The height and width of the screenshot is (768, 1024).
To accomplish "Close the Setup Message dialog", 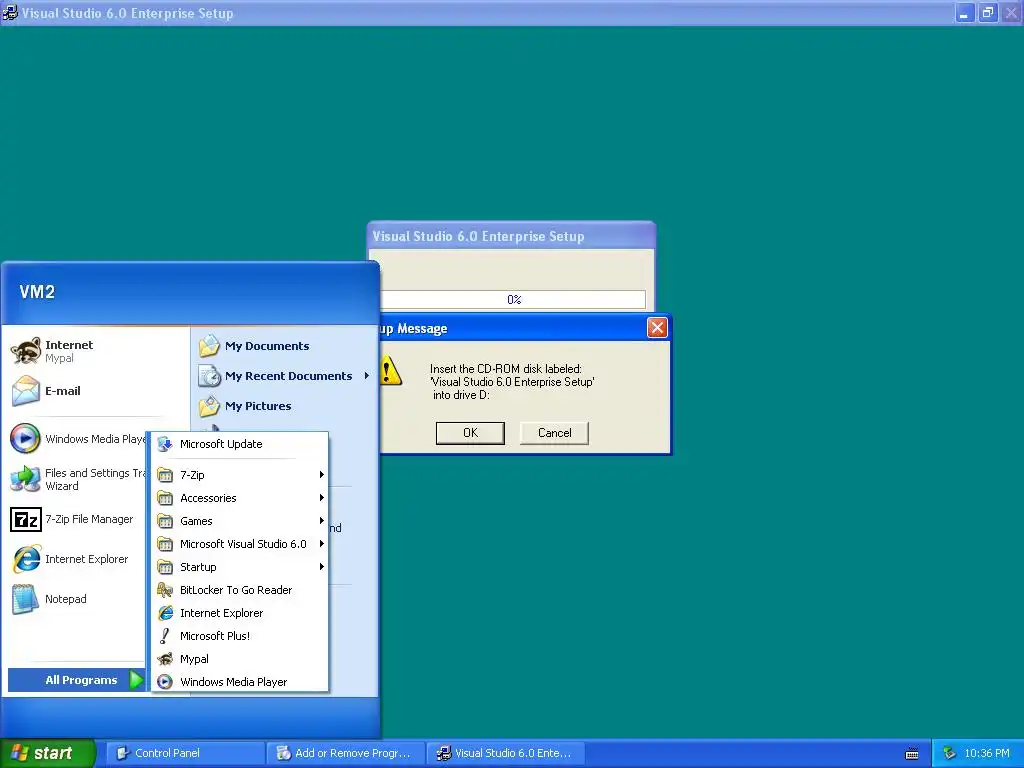I will [657, 328].
